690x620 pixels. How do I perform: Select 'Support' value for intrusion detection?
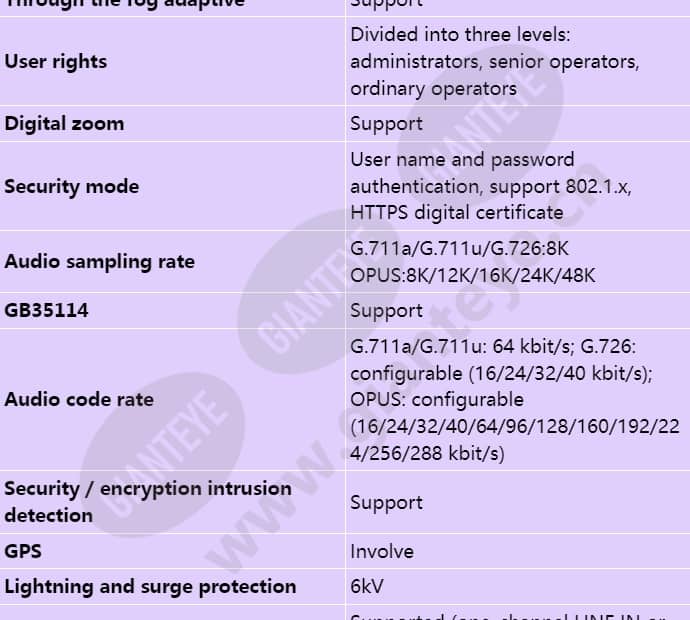[386, 503]
